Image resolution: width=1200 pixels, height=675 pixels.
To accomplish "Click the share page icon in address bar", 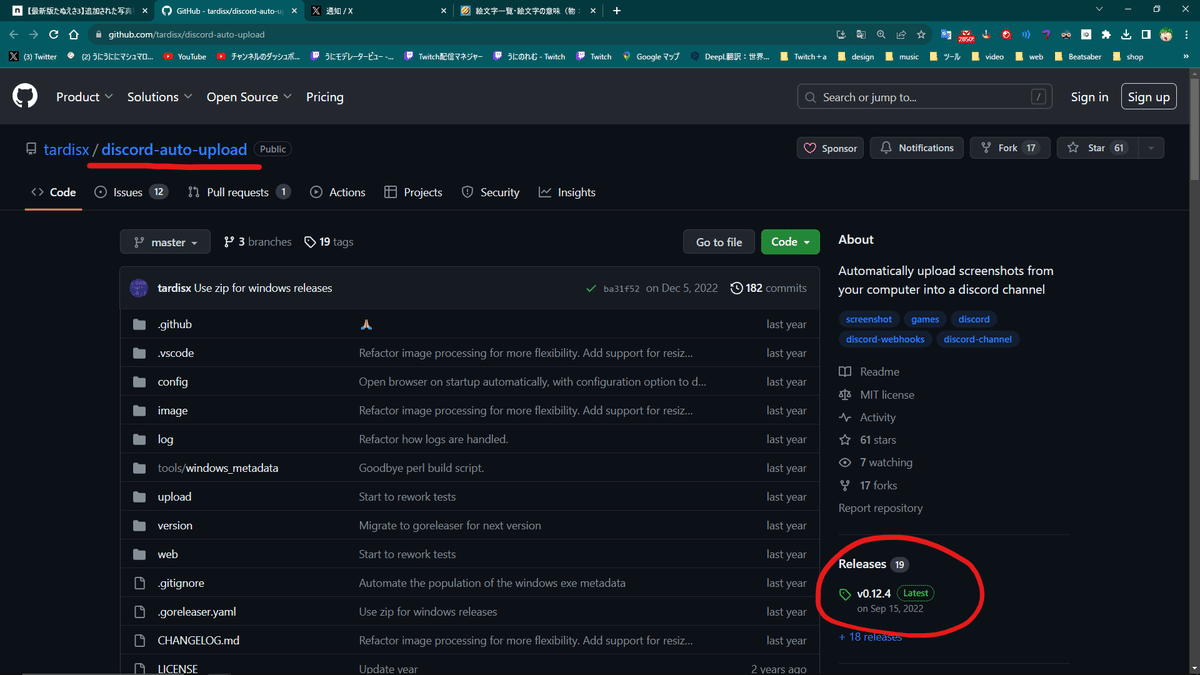I will (x=901, y=34).
